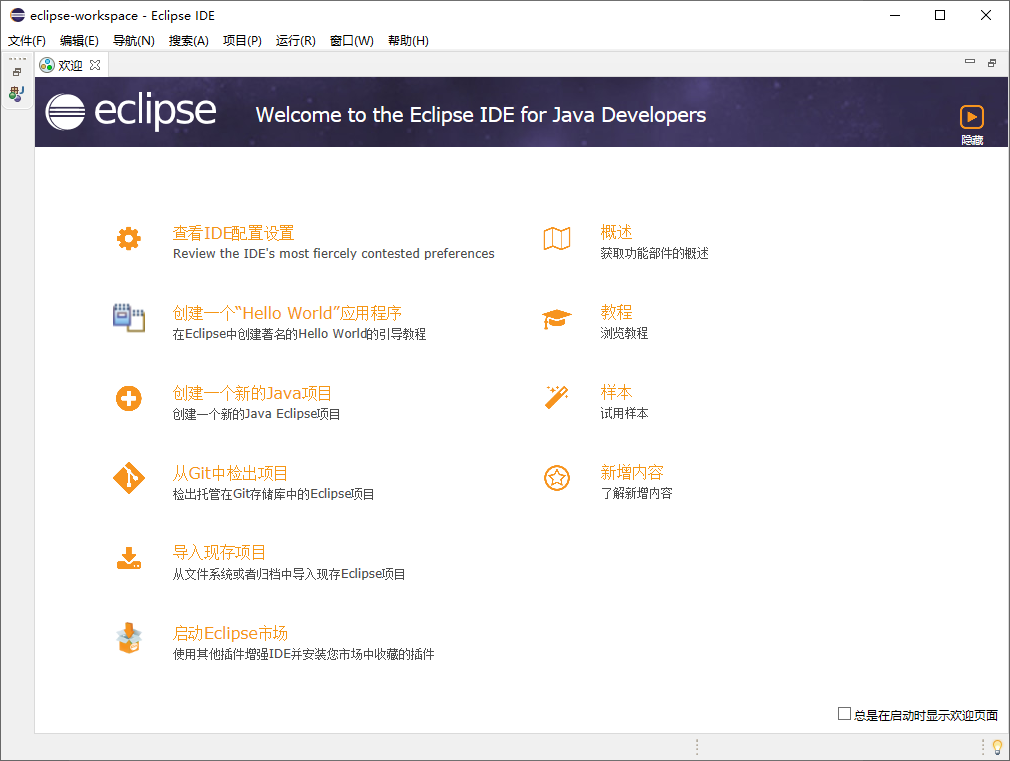Click the Samples magic wand icon
Viewport: 1010px width, 761px height.
click(x=557, y=398)
